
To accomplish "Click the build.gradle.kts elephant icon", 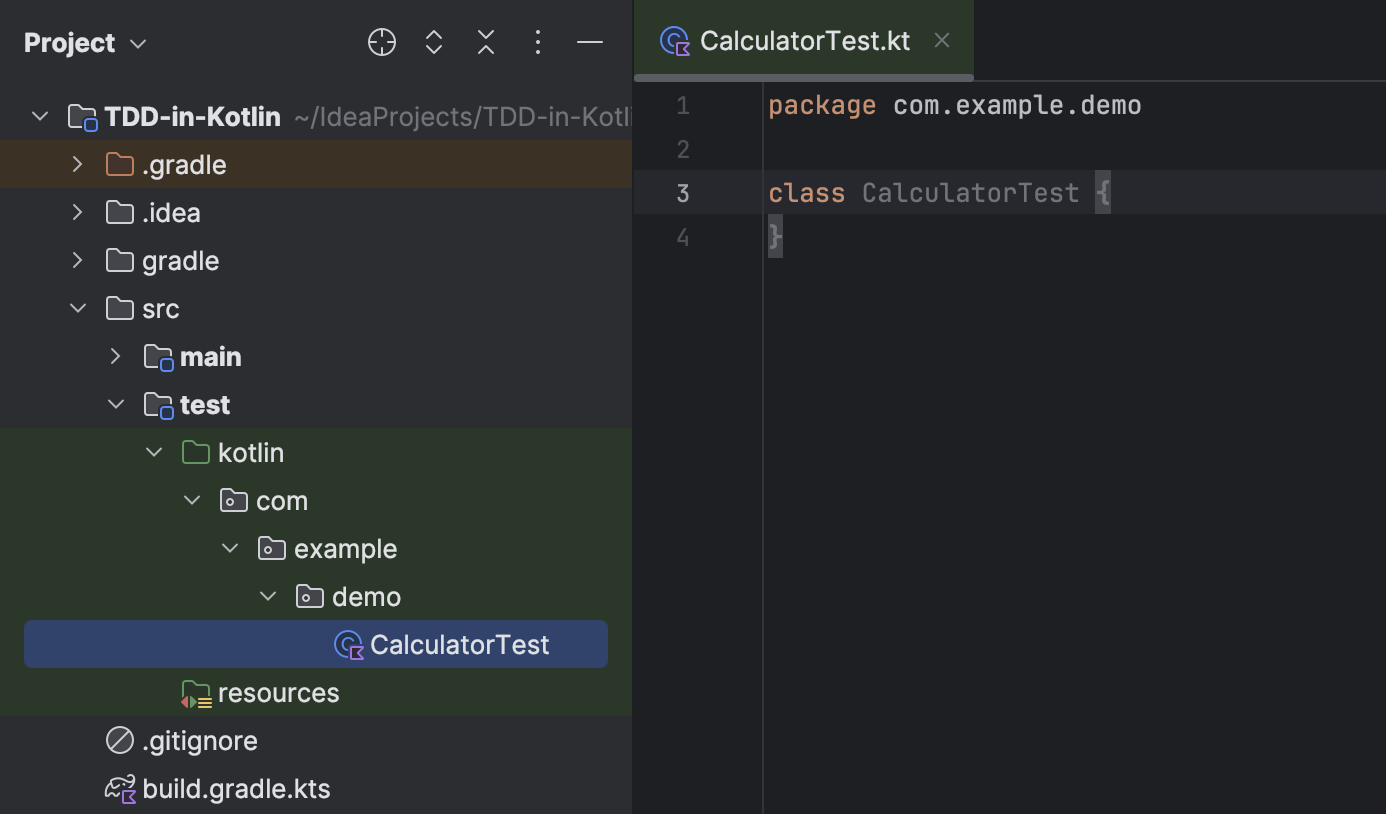I will pyautogui.click(x=120, y=789).
